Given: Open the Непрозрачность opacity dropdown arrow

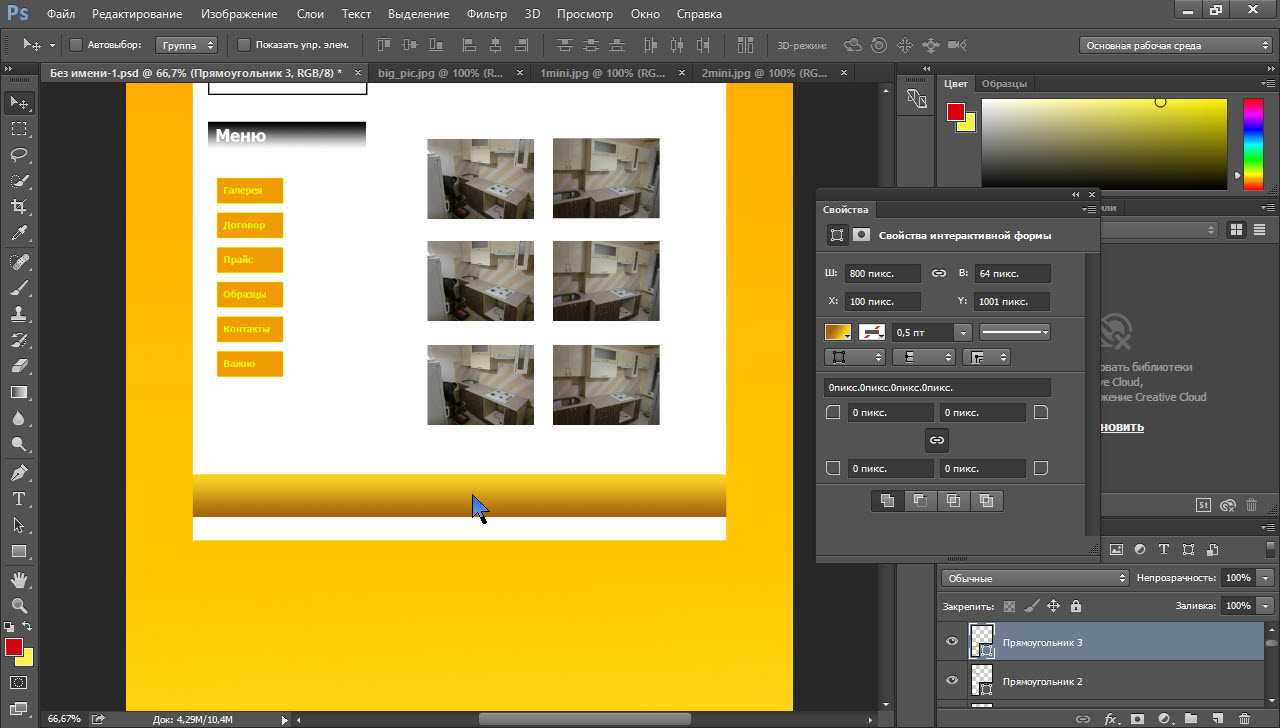Looking at the screenshot, I should 1266,578.
